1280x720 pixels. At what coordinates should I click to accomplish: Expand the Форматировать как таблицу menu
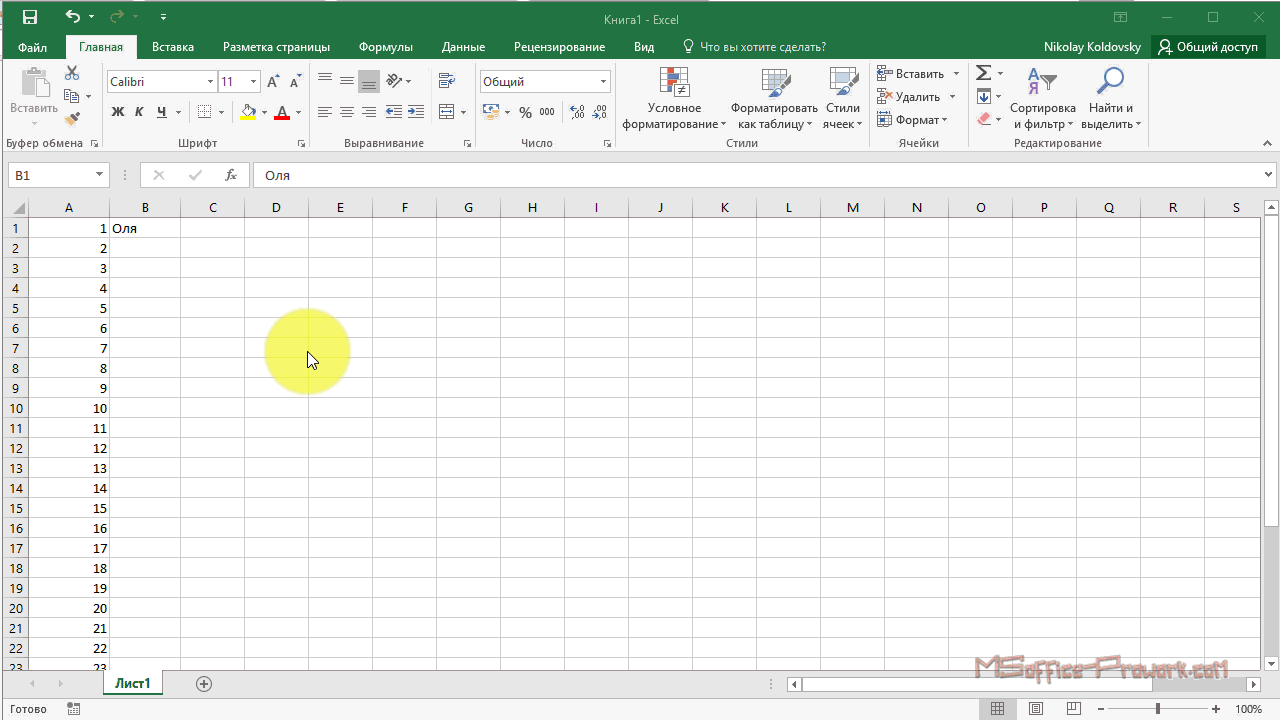click(x=774, y=98)
